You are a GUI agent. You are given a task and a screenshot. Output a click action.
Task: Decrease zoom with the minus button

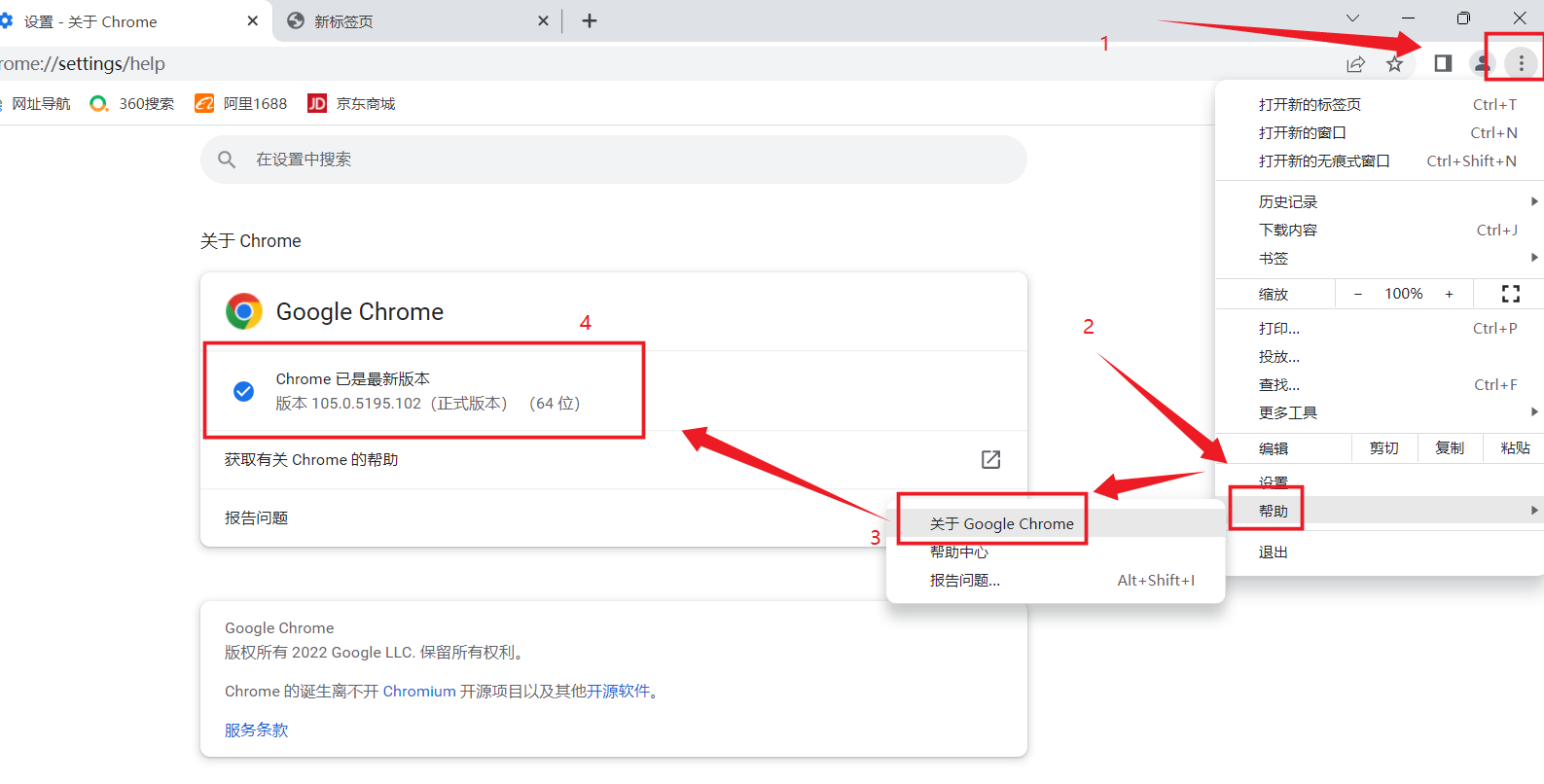click(x=1358, y=294)
